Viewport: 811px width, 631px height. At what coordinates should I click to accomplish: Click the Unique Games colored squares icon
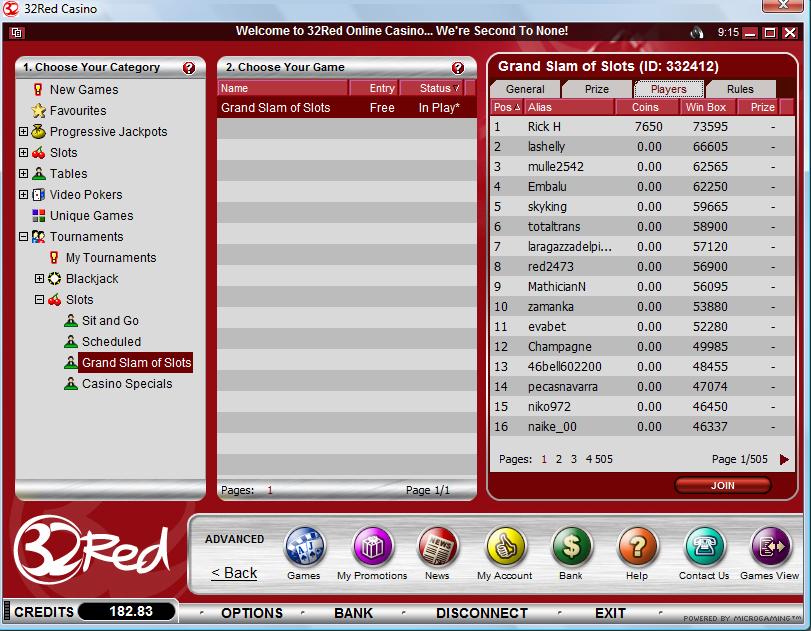coord(38,215)
